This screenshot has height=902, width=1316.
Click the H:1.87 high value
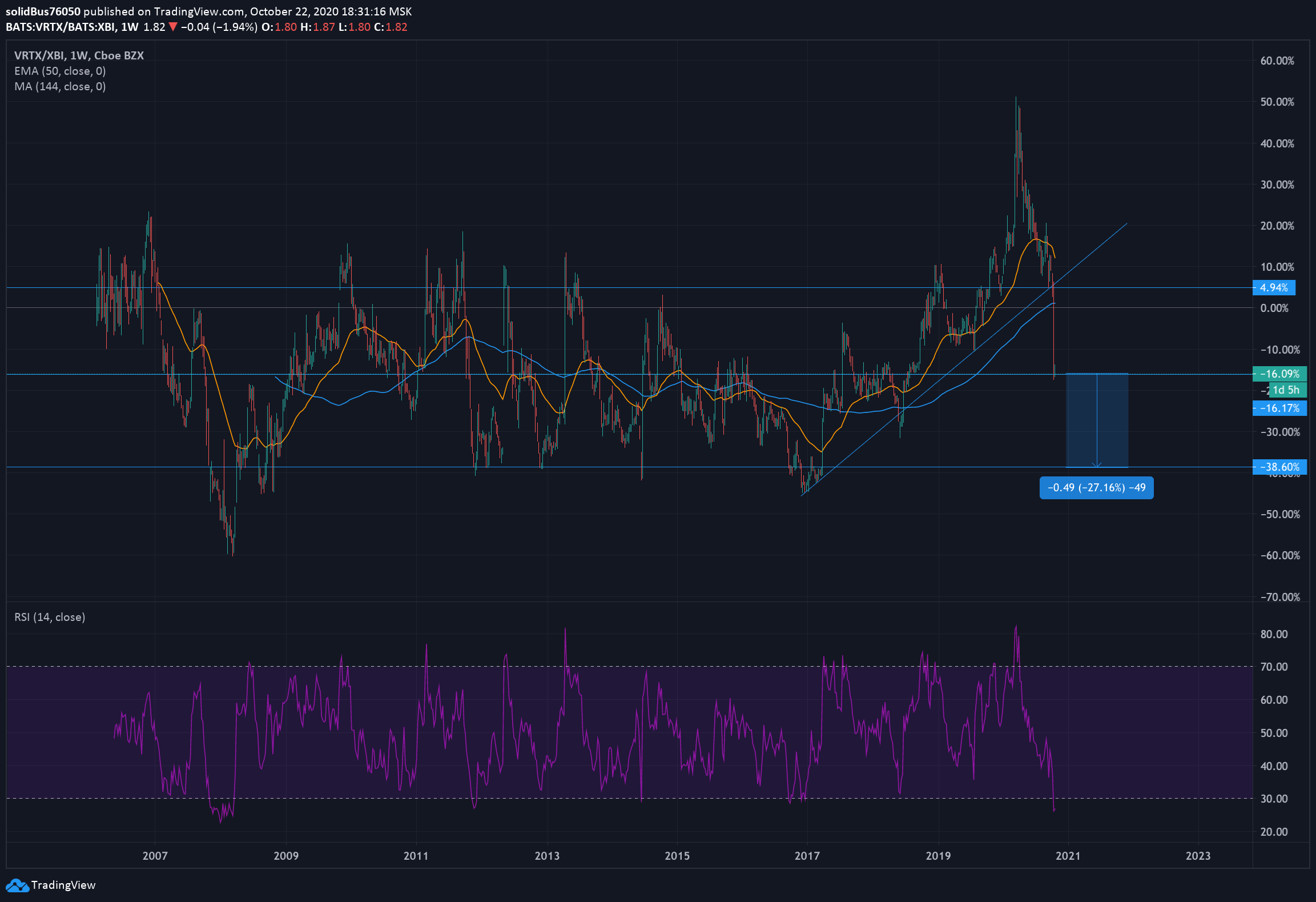point(318,27)
